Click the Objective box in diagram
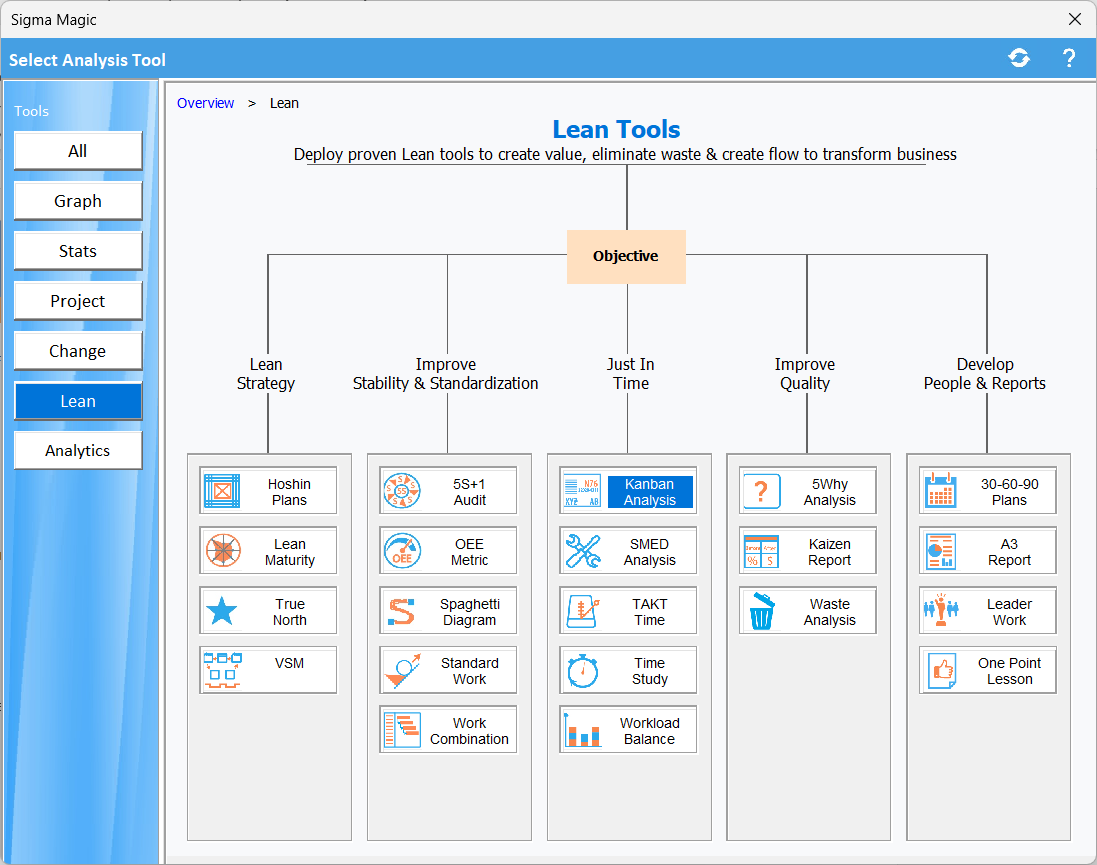This screenshot has width=1097, height=865. [x=626, y=256]
